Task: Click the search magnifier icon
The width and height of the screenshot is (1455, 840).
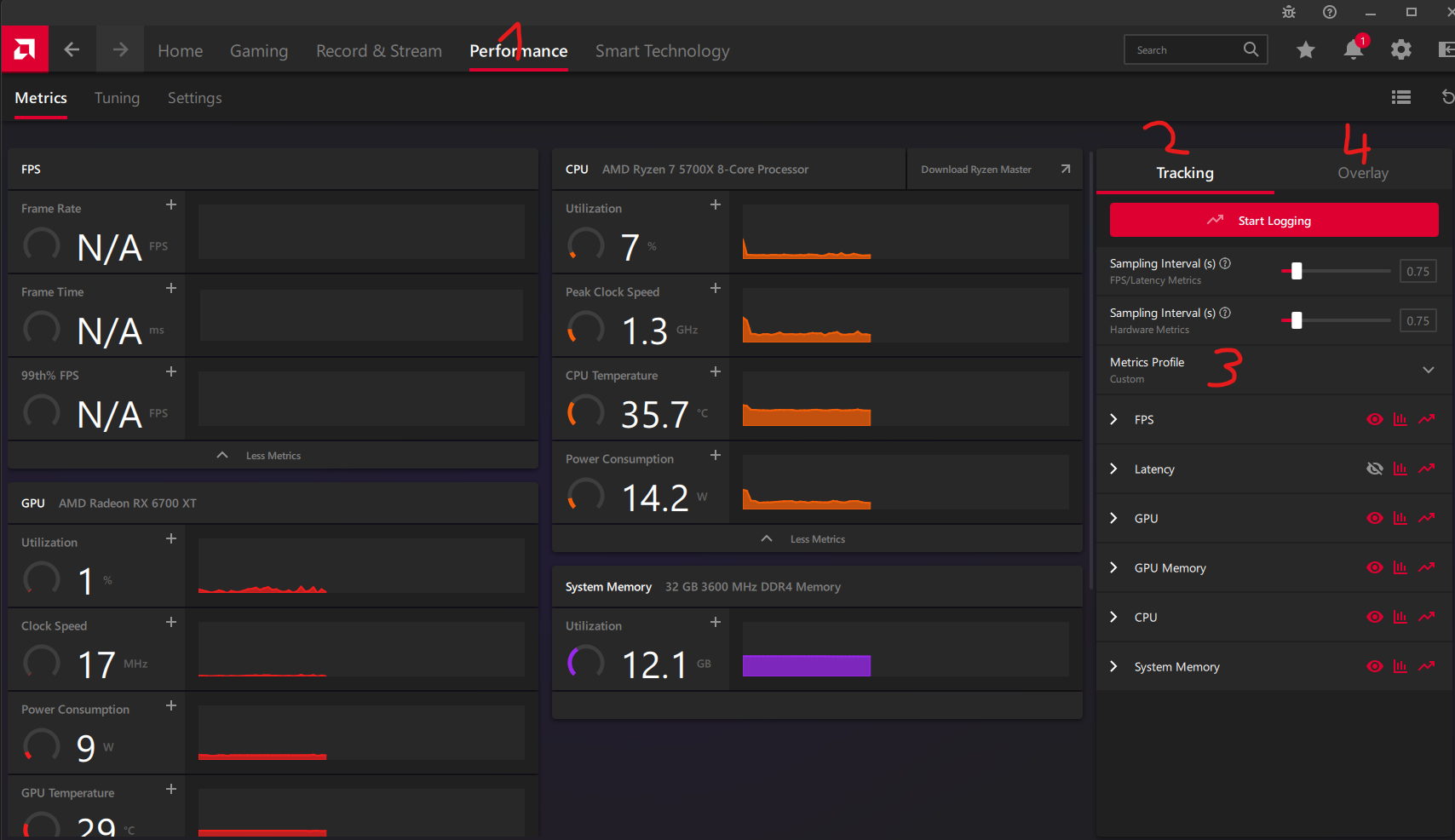Action: coord(1251,49)
